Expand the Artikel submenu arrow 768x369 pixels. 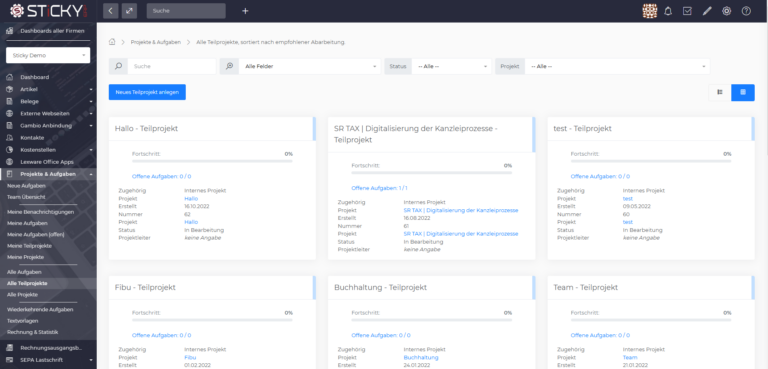pos(91,89)
